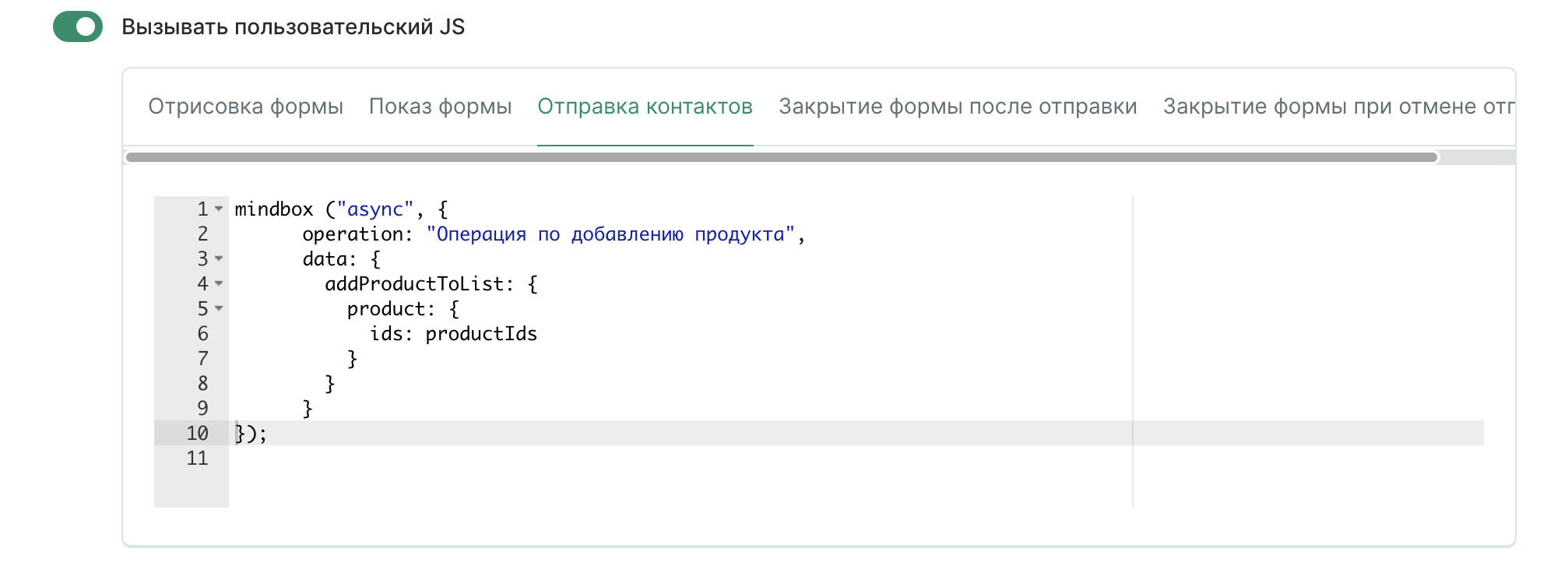
Task: Select the 'Отправка контактов' tab
Action: tap(645, 106)
